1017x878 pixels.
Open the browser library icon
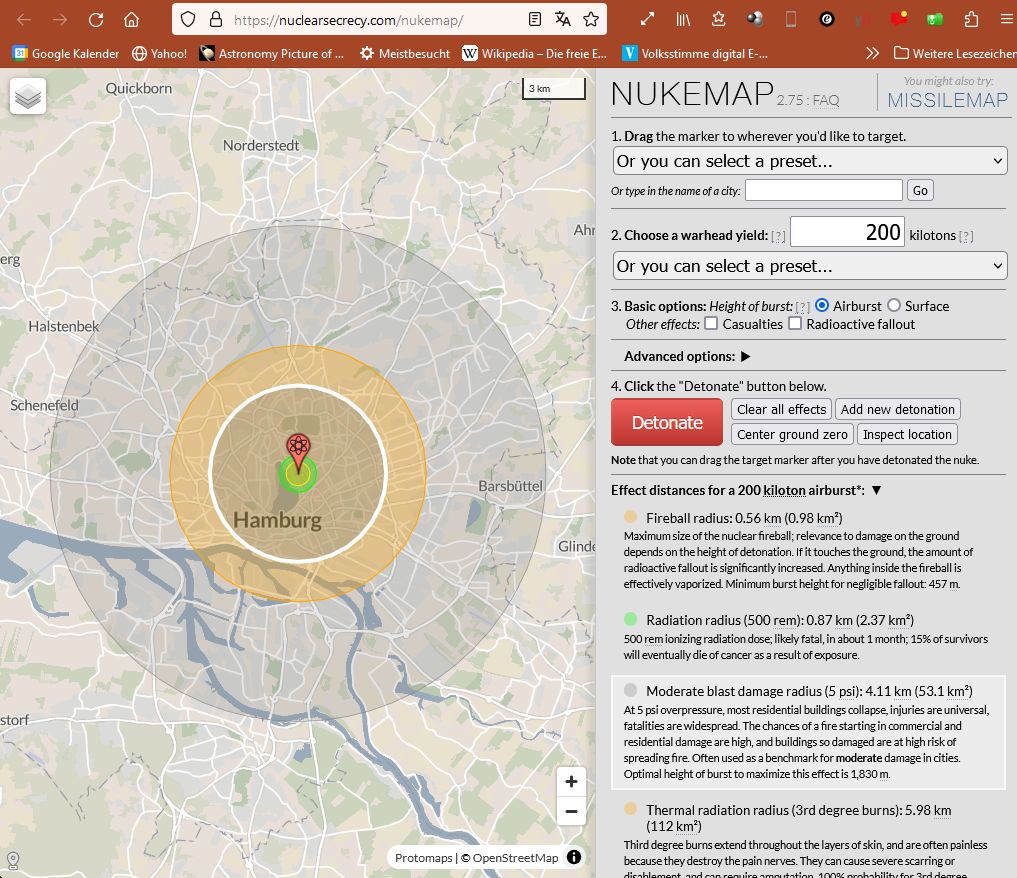click(683, 19)
